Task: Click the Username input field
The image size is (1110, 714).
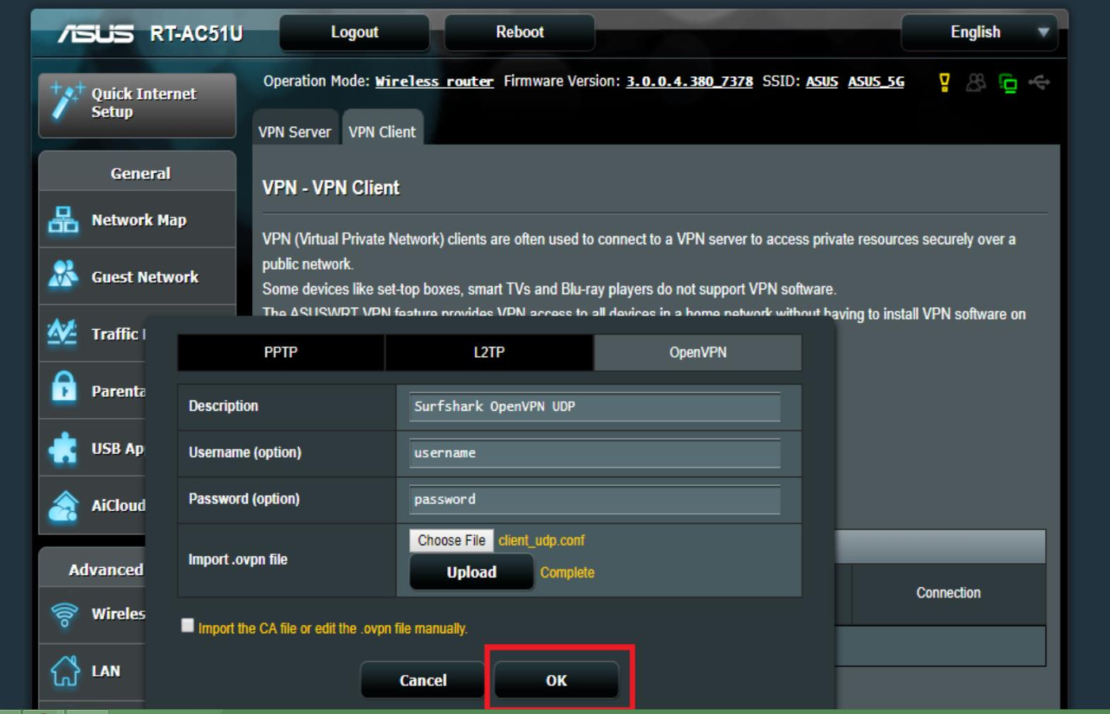Action: pos(595,452)
